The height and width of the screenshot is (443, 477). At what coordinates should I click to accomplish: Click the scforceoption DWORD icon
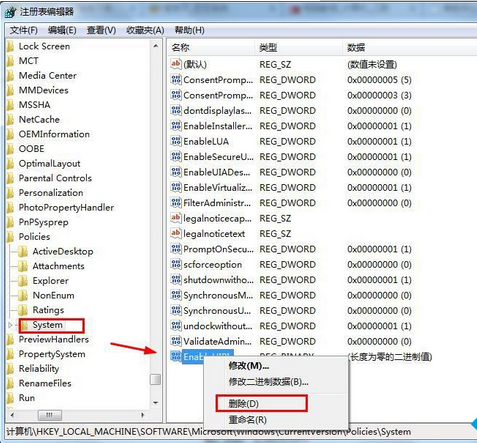[176, 264]
